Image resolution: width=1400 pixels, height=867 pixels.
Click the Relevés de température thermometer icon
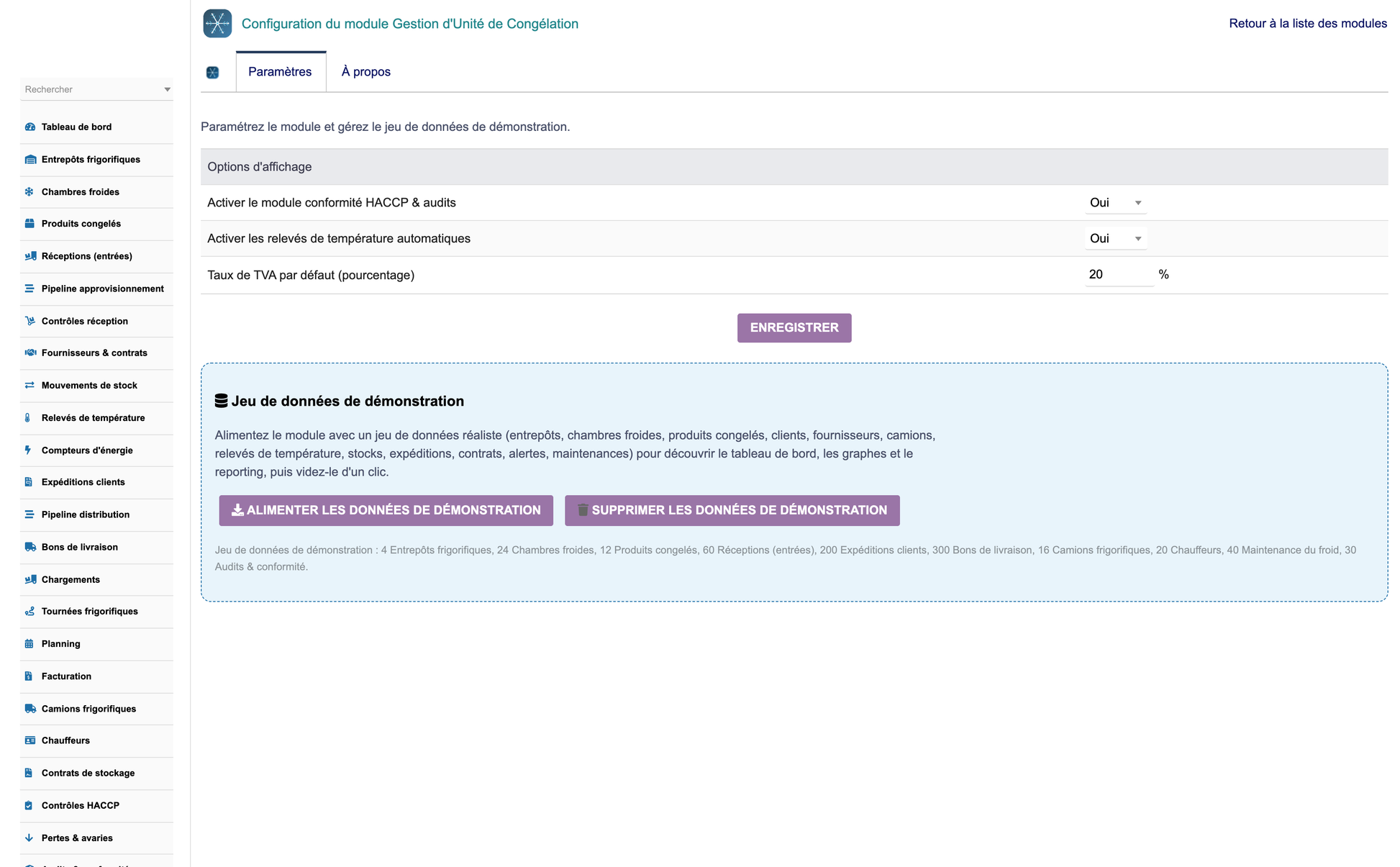click(x=28, y=418)
